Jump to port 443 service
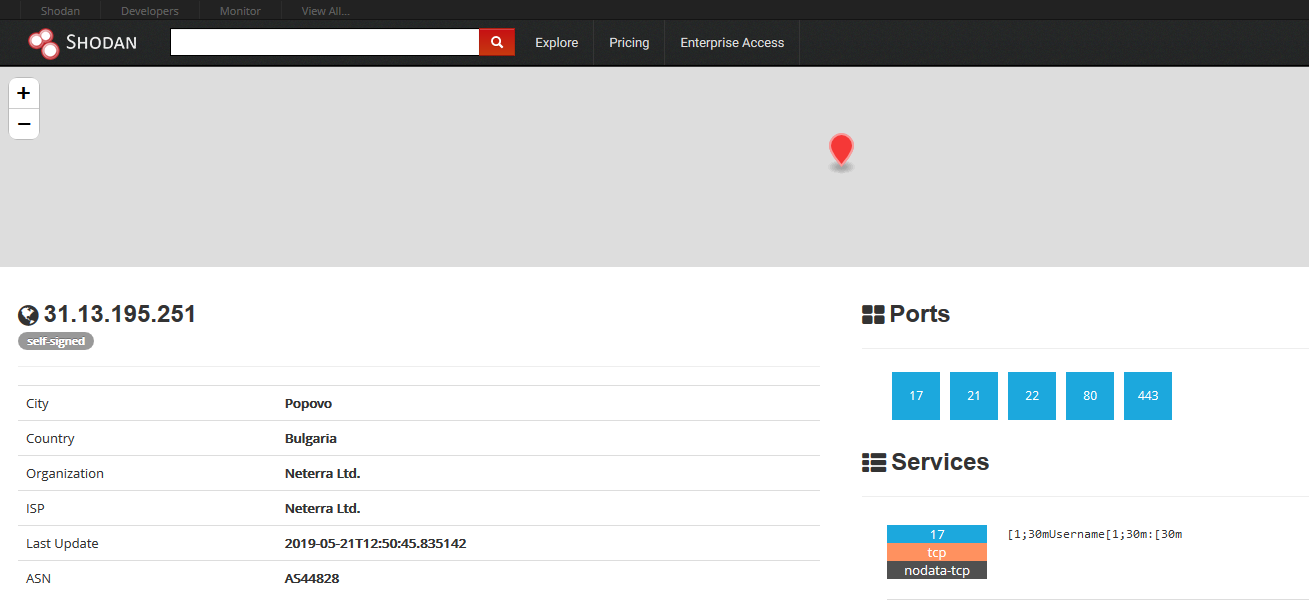Image resolution: width=1309 pixels, height=602 pixels. click(x=1148, y=396)
